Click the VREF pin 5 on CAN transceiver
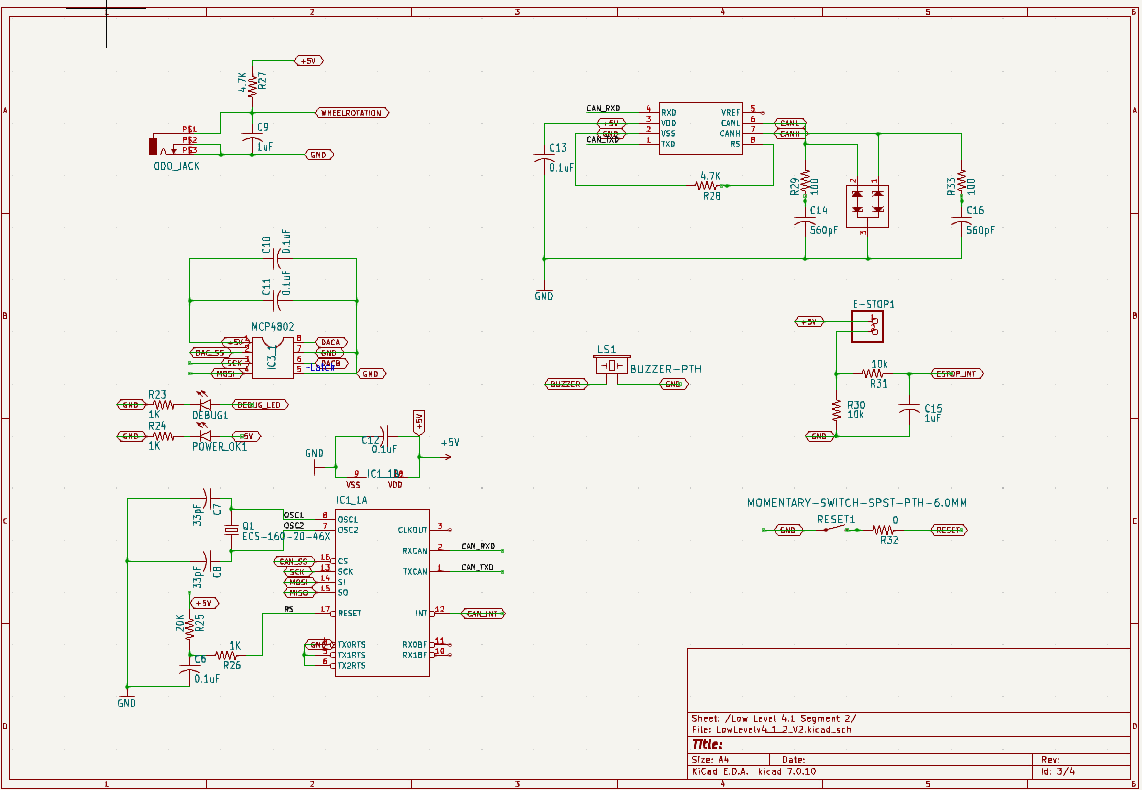The height and width of the screenshot is (790, 1142). tap(742, 113)
